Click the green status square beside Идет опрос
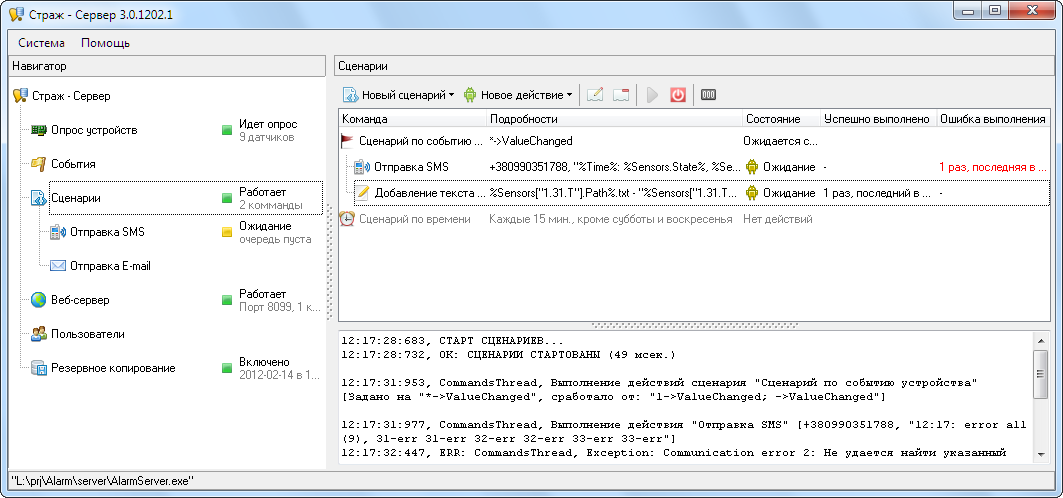The height and width of the screenshot is (498, 1063). [227, 130]
